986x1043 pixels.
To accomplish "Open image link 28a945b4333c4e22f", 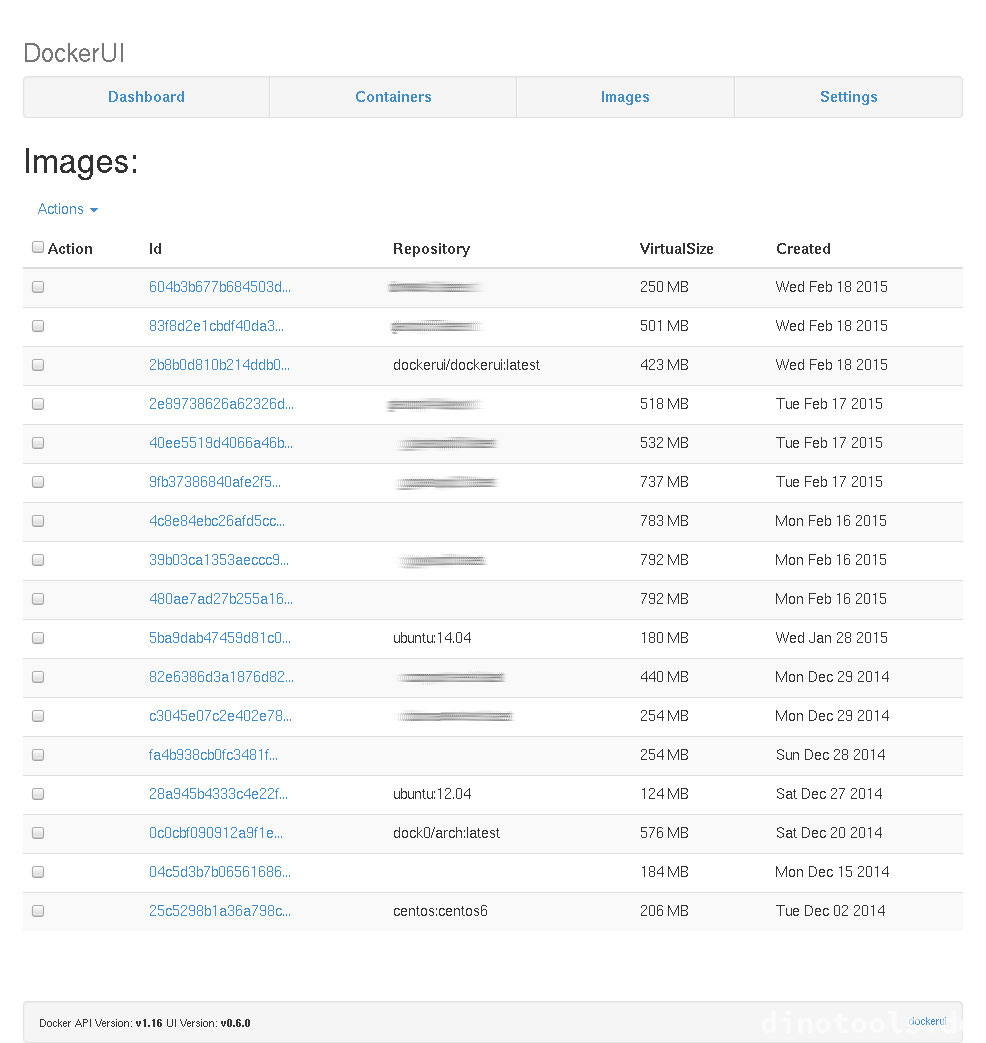I will pyautogui.click(x=218, y=794).
